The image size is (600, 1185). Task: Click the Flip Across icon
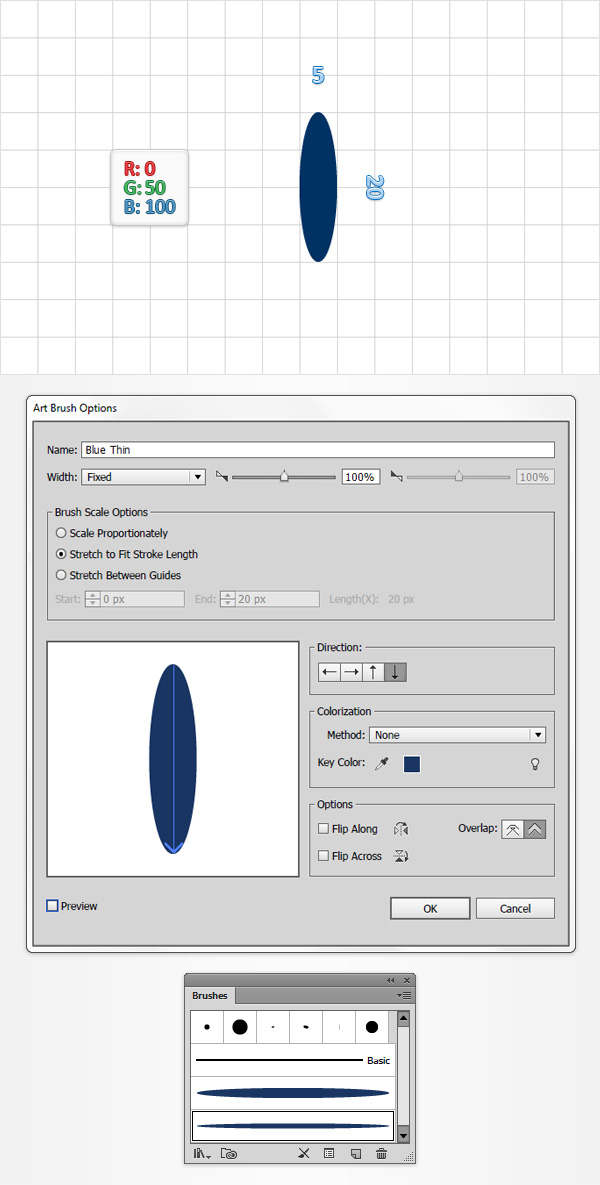tap(401, 856)
